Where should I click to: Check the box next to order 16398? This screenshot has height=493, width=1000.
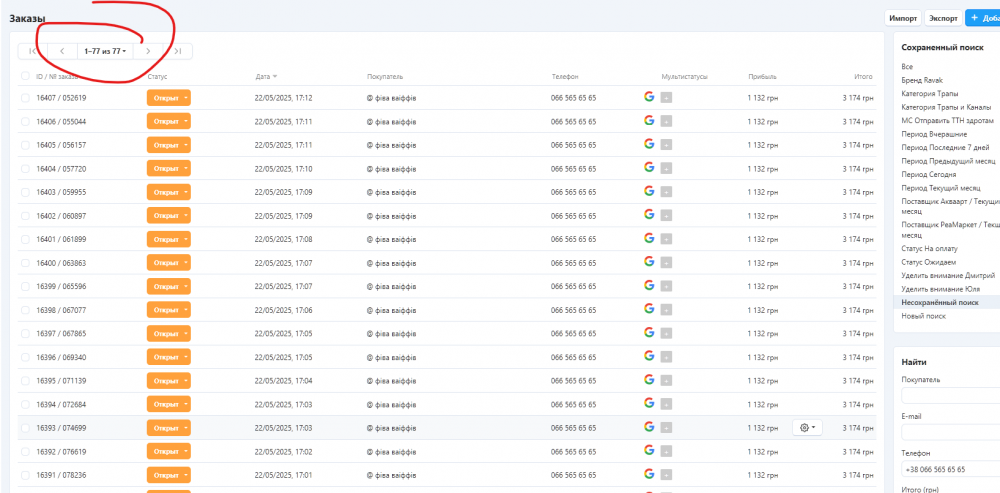click(x=25, y=310)
